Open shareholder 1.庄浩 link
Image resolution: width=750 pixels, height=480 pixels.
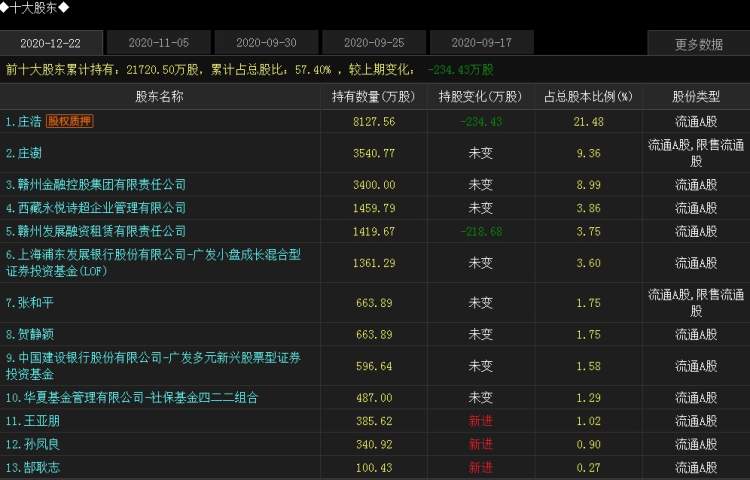coord(23,121)
